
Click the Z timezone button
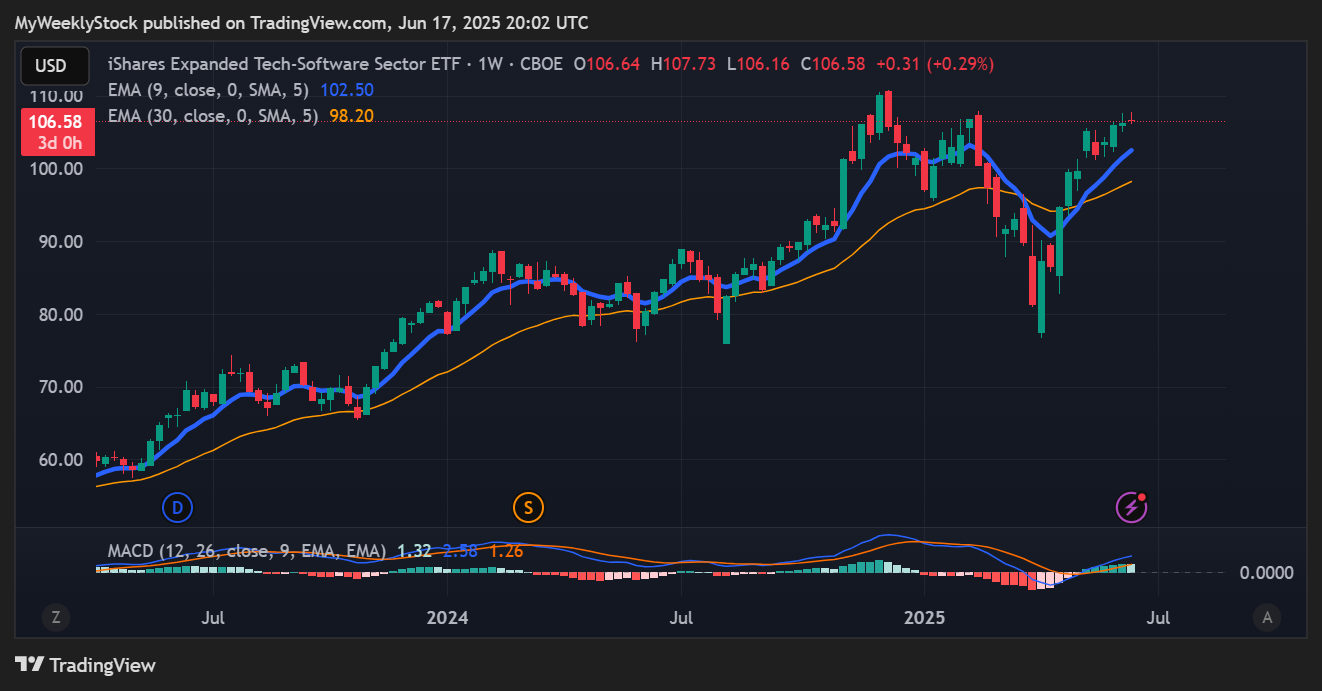tap(56, 617)
